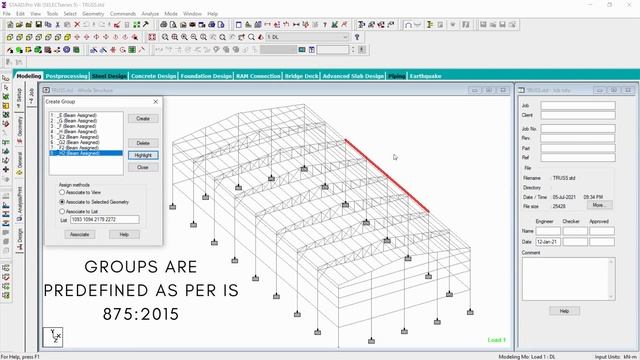640x360 pixels.
Task: Click the blue circular icon in third toolbar row
Action: point(67,50)
